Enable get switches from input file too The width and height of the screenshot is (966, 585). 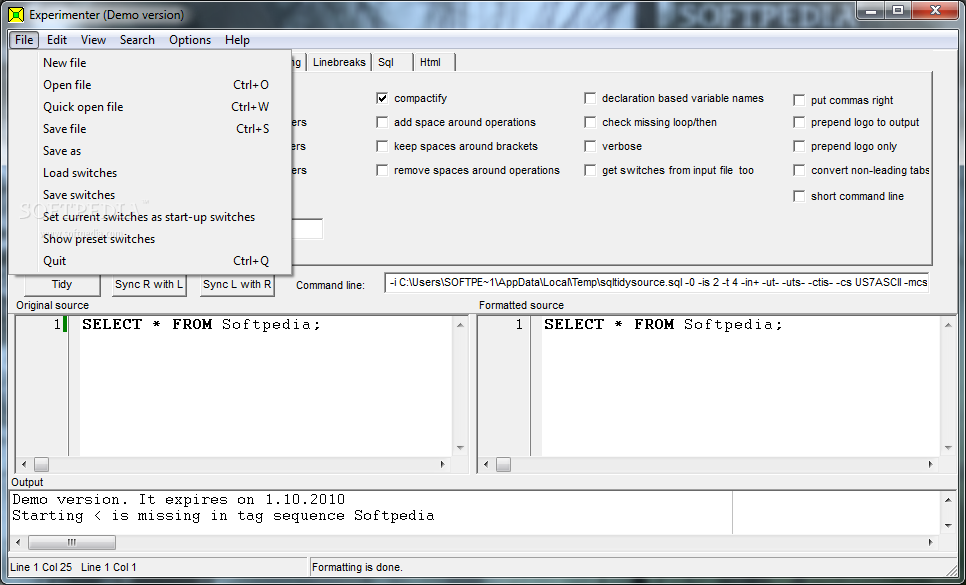590,171
